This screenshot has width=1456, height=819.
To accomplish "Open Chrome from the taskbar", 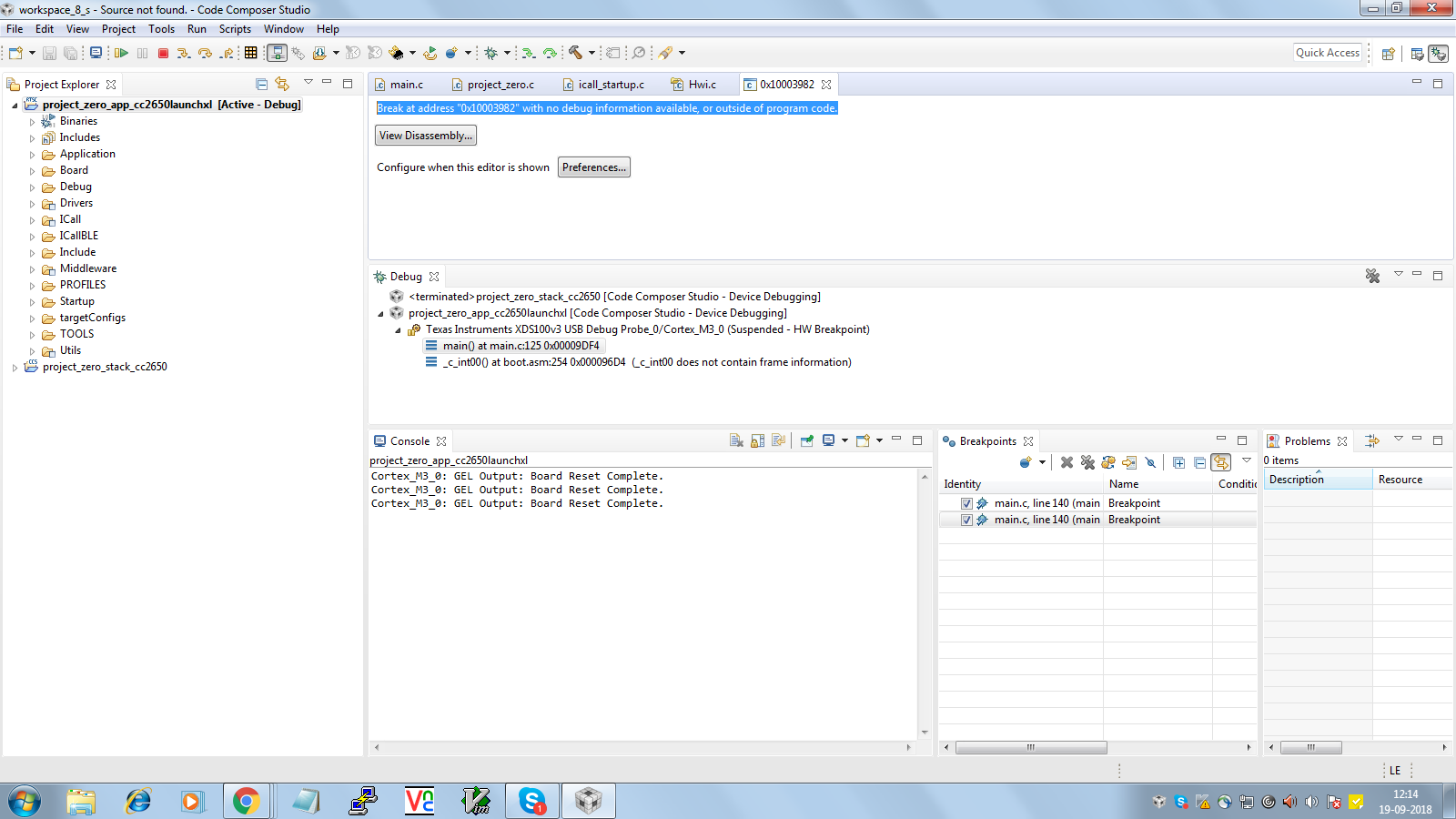I will click(x=246, y=801).
